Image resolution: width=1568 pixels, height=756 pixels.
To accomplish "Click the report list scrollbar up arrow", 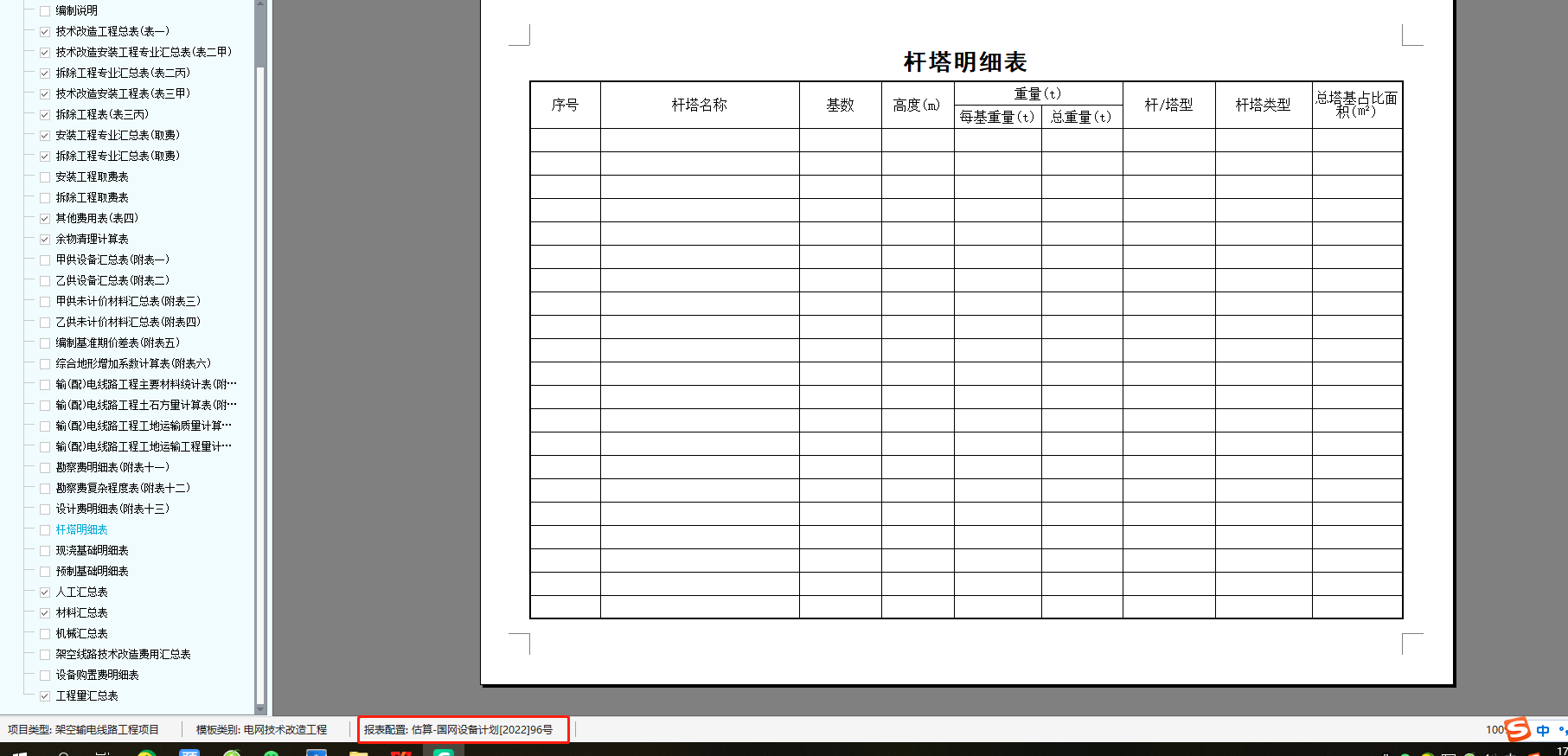I will [x=260, y=4].
